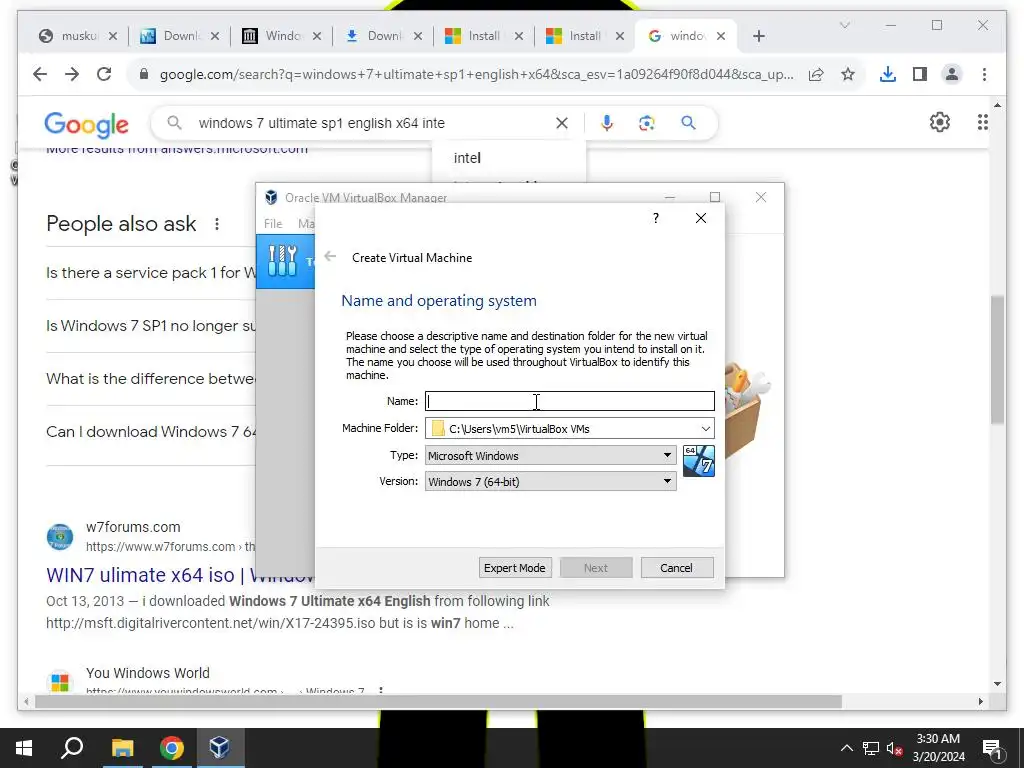Click the help question mark in wizard
The image size is (1024, 768).
coord(656,218)
